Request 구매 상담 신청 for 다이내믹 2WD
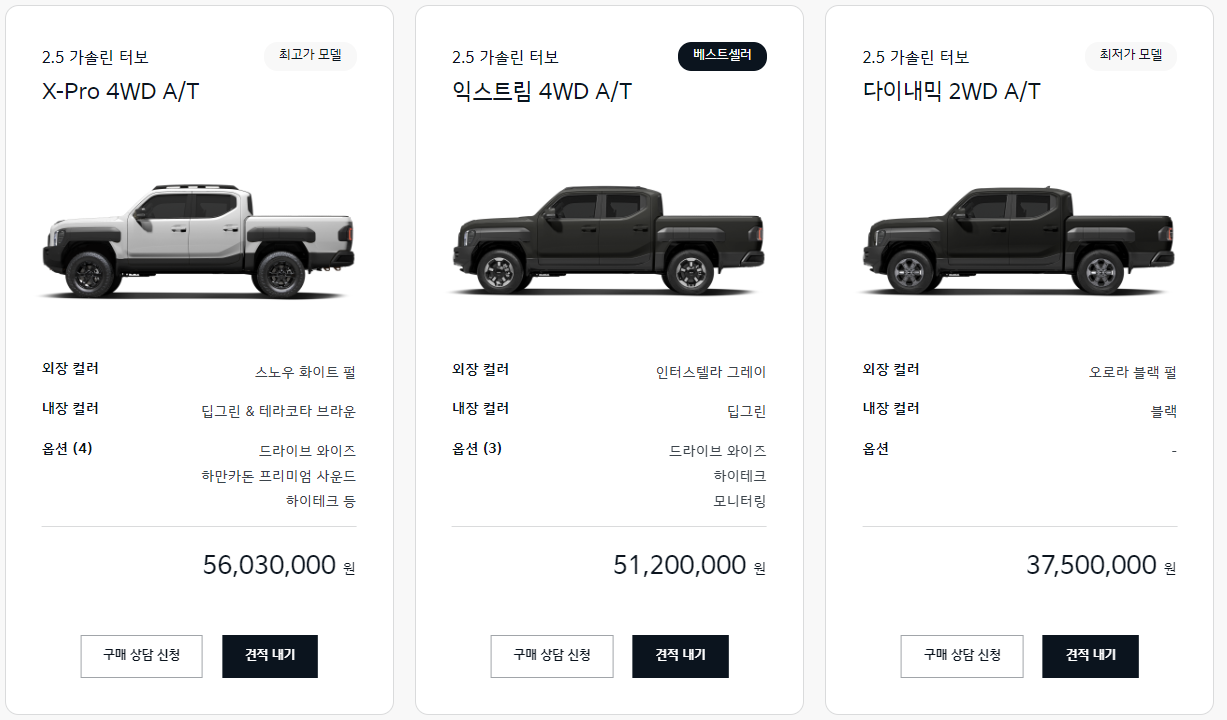 (963, 656)
